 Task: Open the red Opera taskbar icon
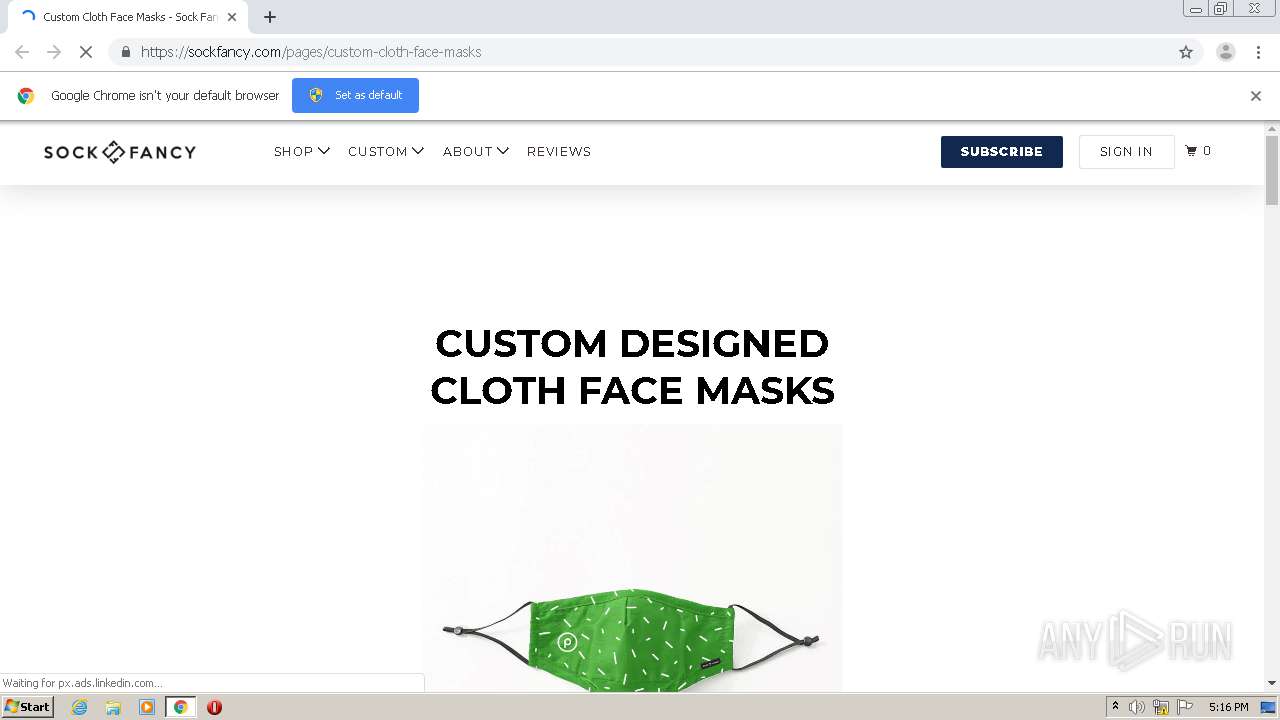pyautogui.click(x=214, y=707)
